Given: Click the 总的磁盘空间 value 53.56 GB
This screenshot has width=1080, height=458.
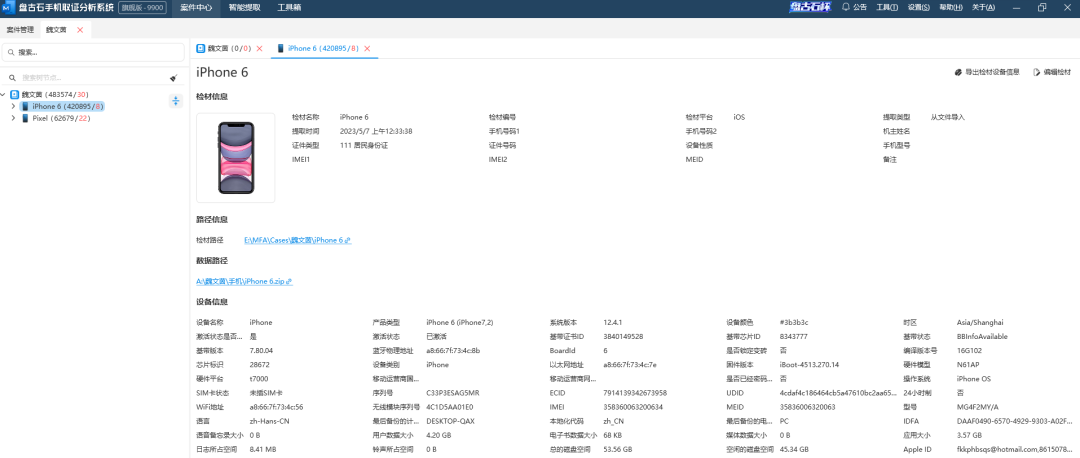Looking at the screenshot, I should tap(618, 449).
